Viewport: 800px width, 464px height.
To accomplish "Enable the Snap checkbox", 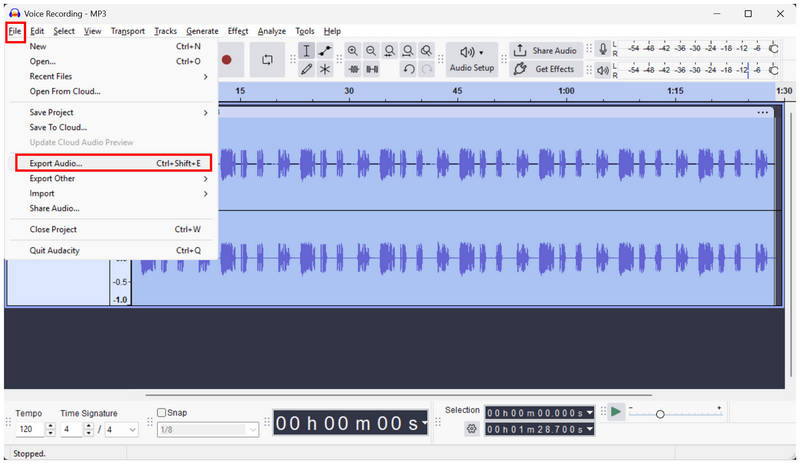I will click(162, 412).
